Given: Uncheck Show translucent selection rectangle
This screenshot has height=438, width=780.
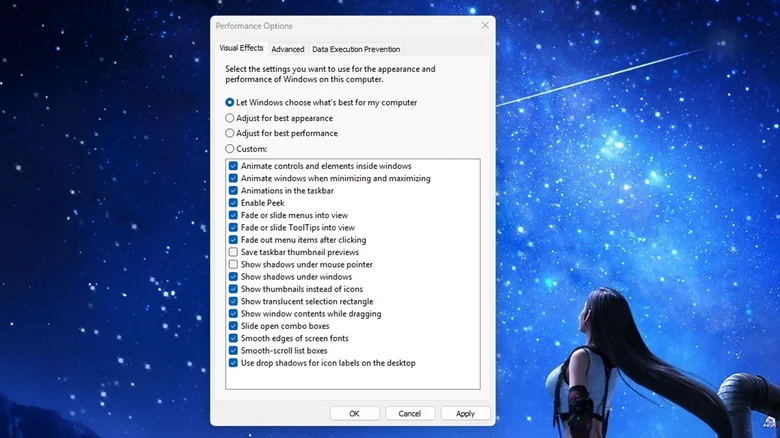Looking at the screenshot, I should pyautogui.click(x=233, y=301).
